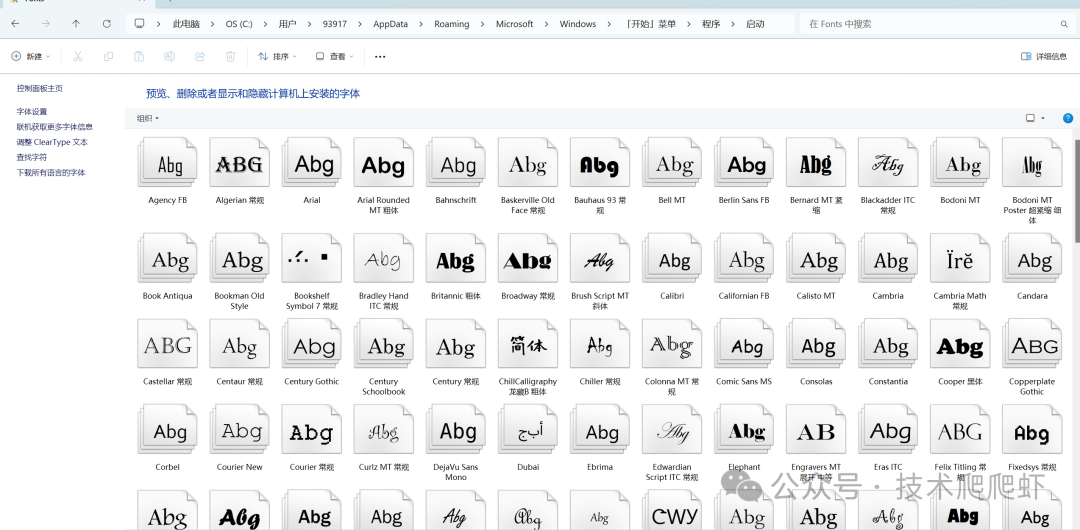Click the Delete trash icon
The width and height of the screenshot is (1080, 530).
[x=231, y=57]
